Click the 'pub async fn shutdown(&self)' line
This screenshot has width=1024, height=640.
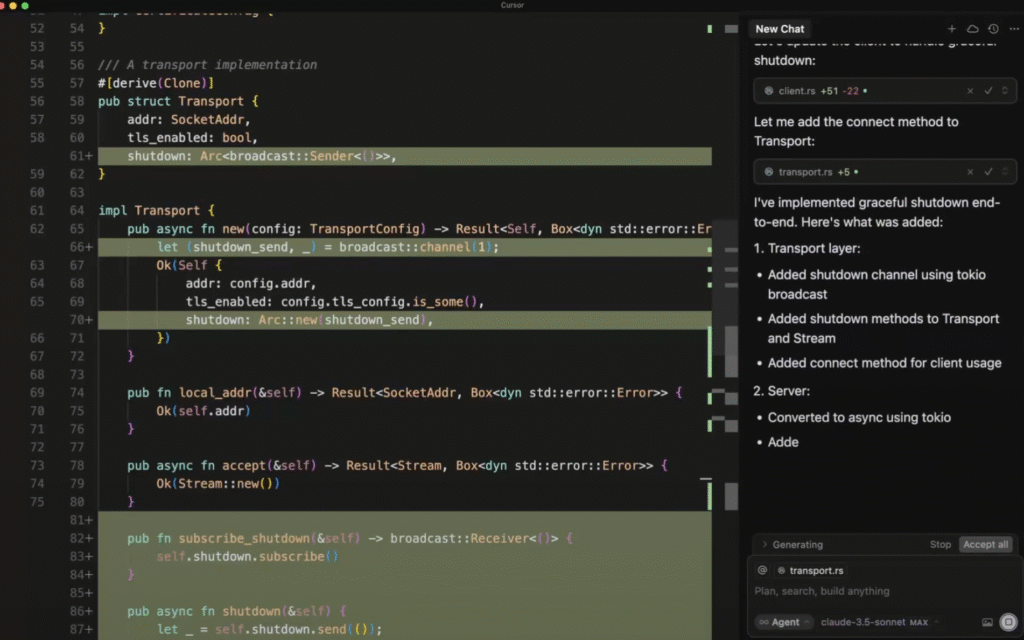point(236,611)
